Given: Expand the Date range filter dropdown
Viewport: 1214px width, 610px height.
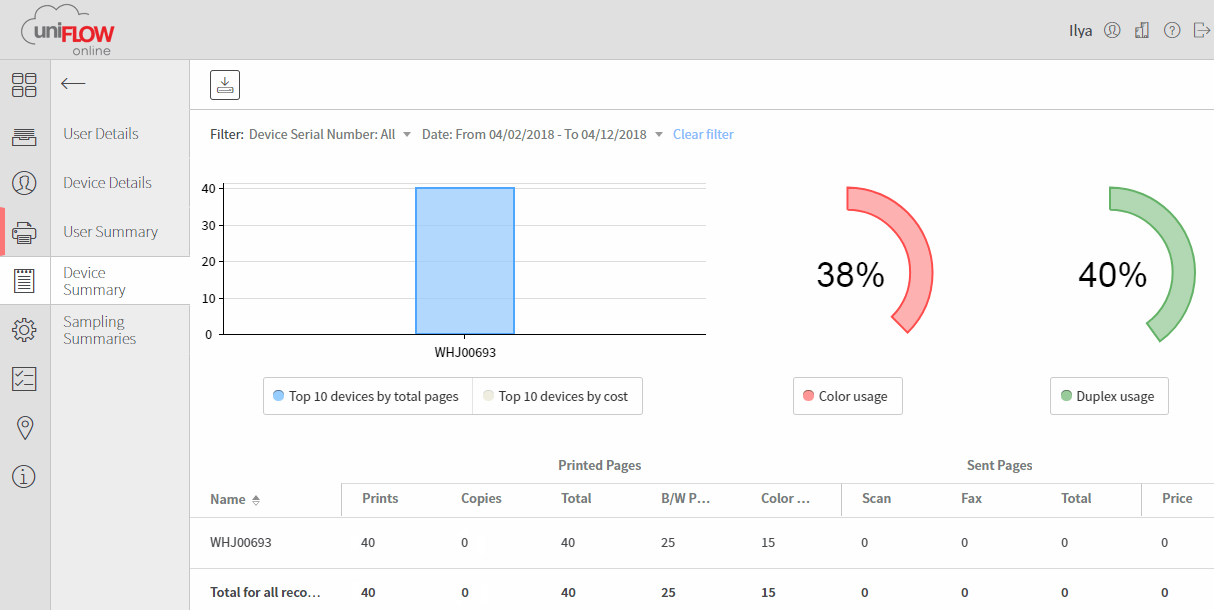Looking at the screenshot, I should tap(658, 135).
